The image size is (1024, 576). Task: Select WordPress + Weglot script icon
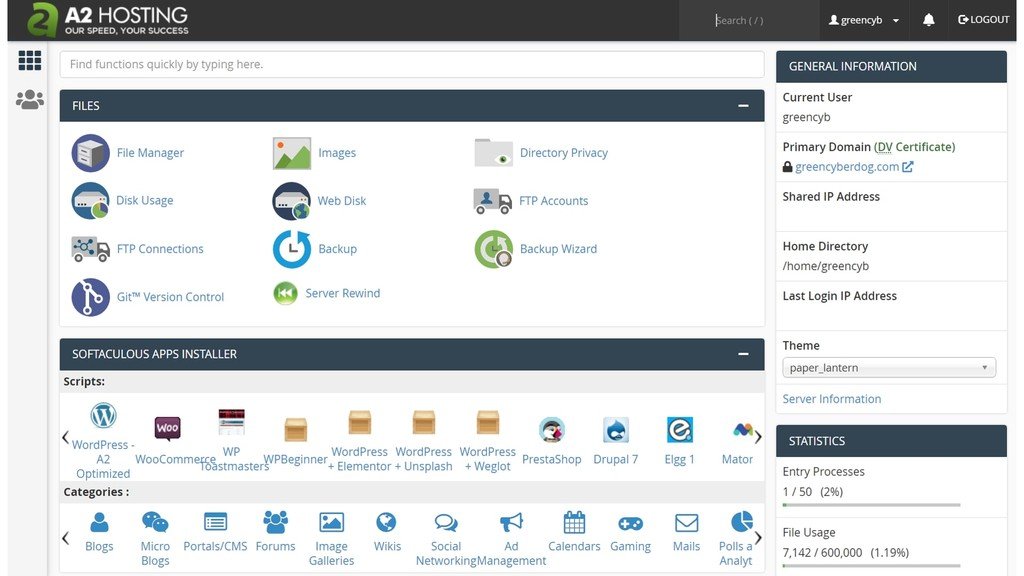(487, 423)
